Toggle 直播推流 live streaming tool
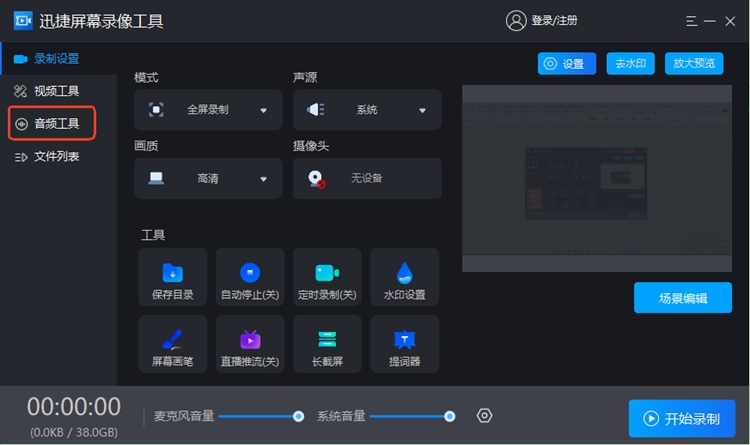The image size is (750, 445). pos(250,344)
